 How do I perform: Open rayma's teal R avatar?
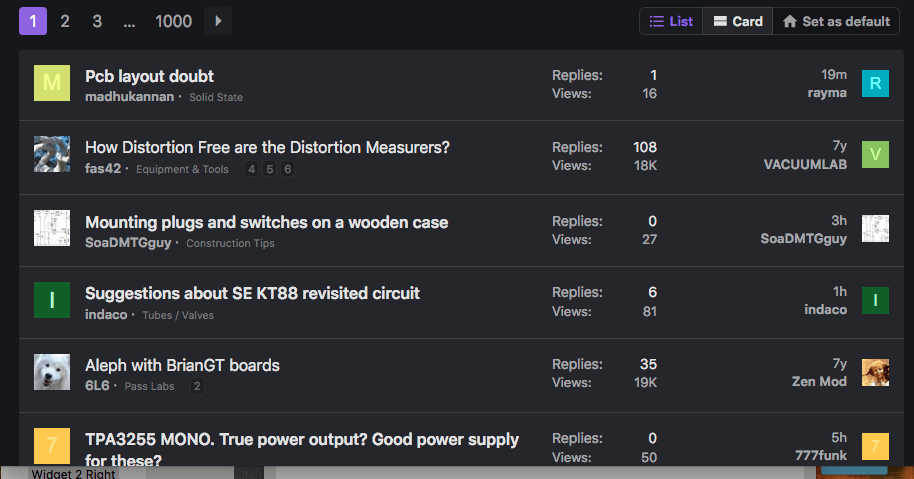click(876, 83)
